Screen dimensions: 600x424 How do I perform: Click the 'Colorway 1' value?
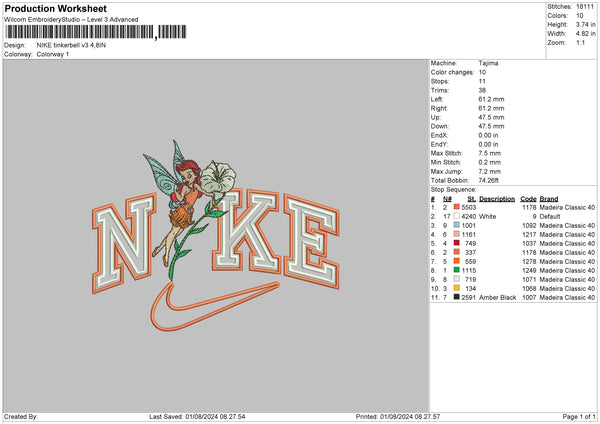tap(53, 54)
